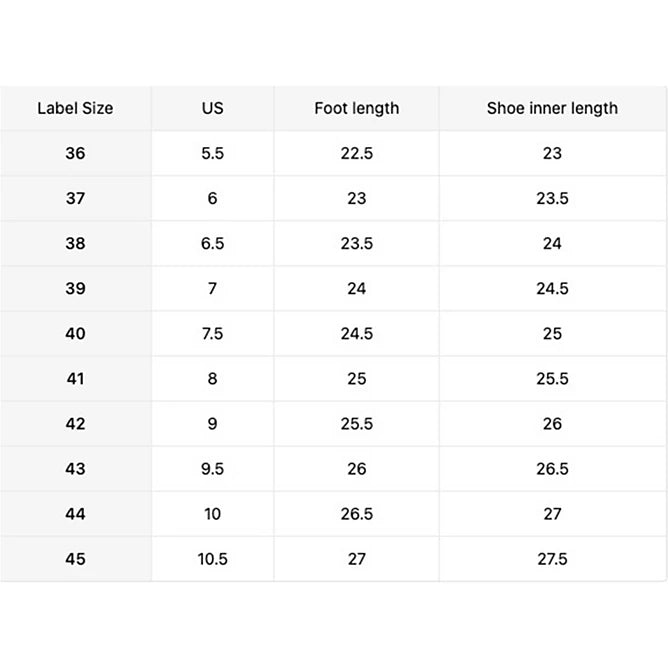The height and width of the screenshot is (668, 668).
Task: Select label size 37 row
Action: point(333,199)
